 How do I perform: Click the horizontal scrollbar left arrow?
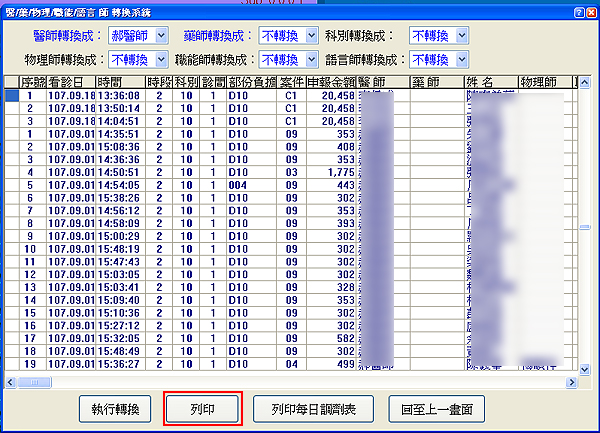[x=10, y=381]
